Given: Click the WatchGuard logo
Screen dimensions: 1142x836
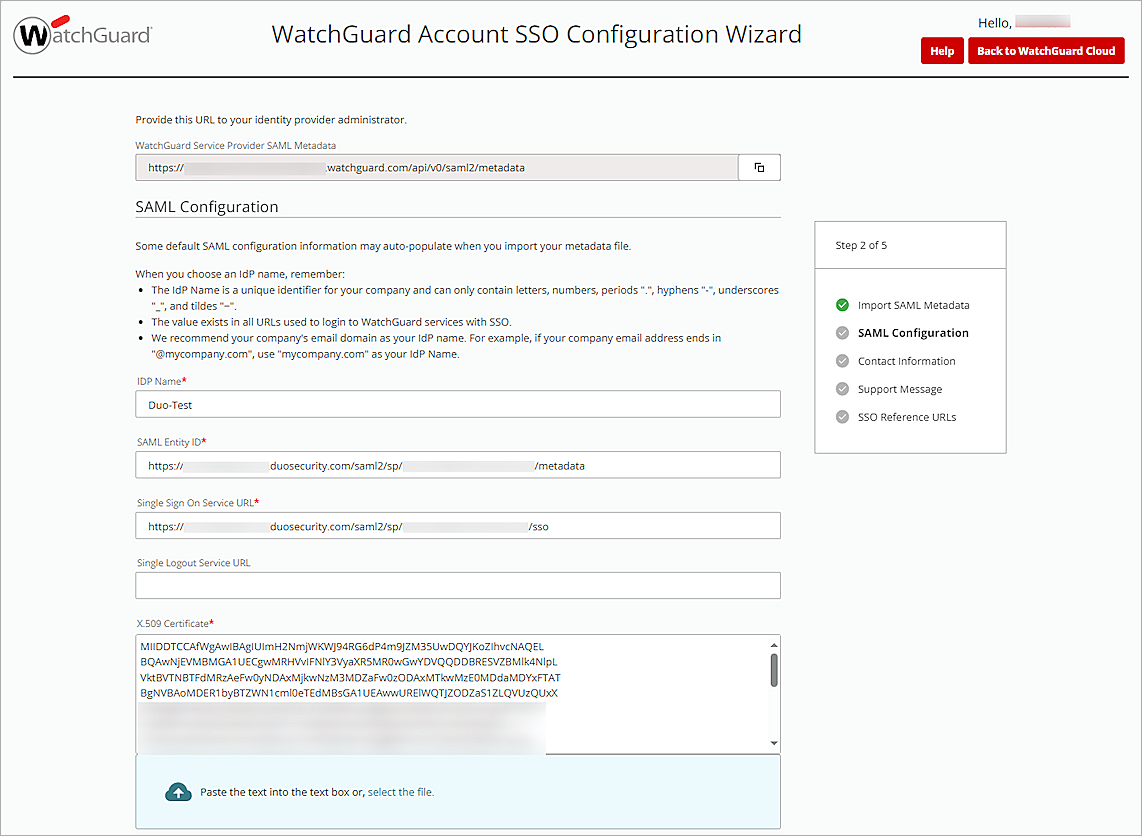Looking at the screenshot, I should pos(82,35).
